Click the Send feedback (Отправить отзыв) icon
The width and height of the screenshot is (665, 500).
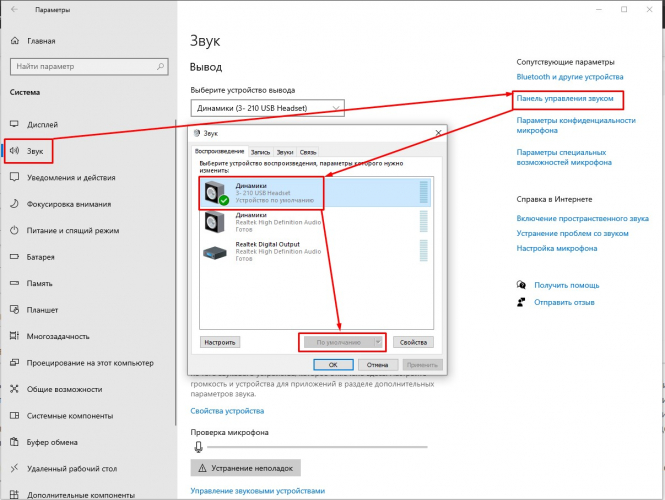521,302
